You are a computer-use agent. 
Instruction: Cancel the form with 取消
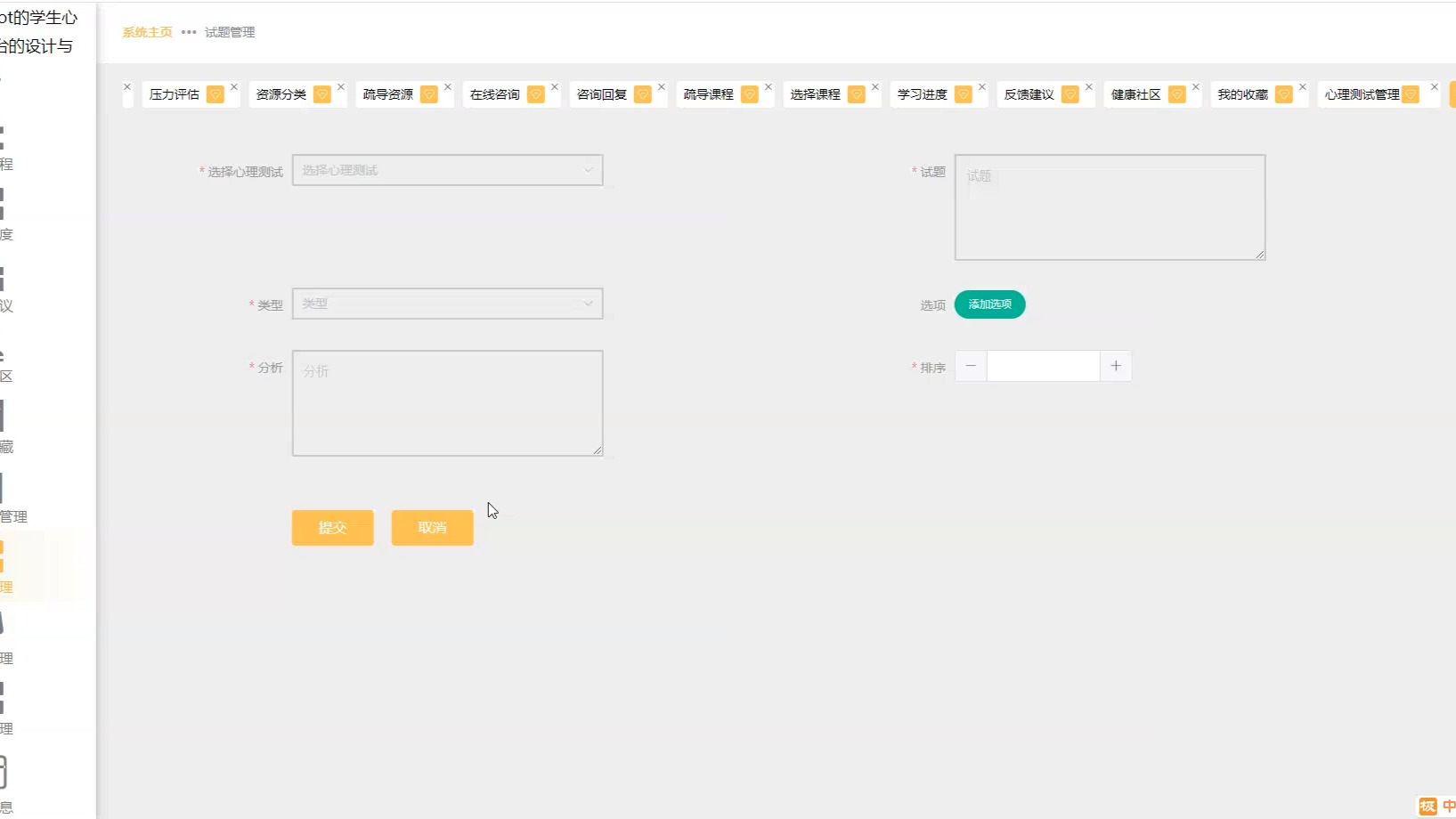pyautogui.click(x=433, y=528)
